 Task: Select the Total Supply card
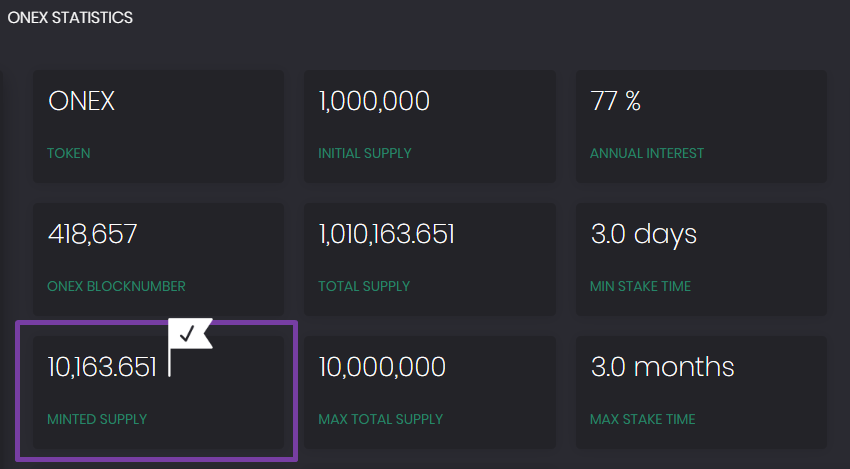pos(430,259)
